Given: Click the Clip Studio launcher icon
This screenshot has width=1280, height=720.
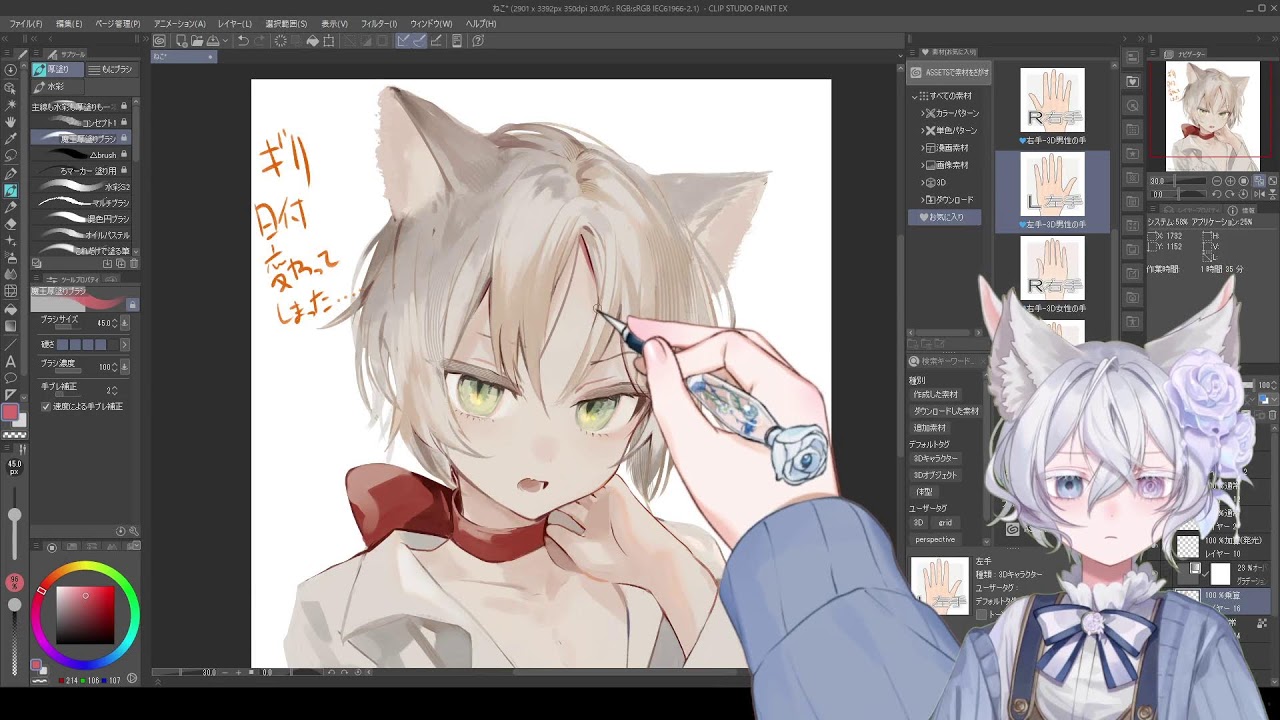Looking at the screenshot, I should [x=159, y=41].
